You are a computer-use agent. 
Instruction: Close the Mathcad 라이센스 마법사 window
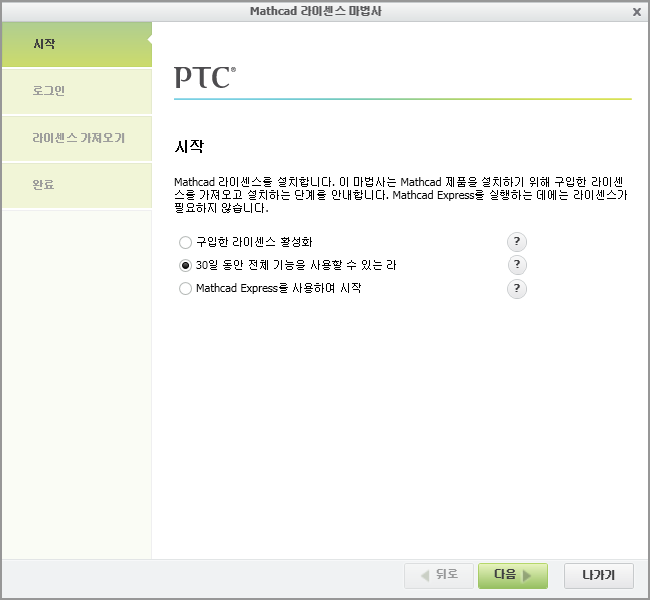(637, 12)
